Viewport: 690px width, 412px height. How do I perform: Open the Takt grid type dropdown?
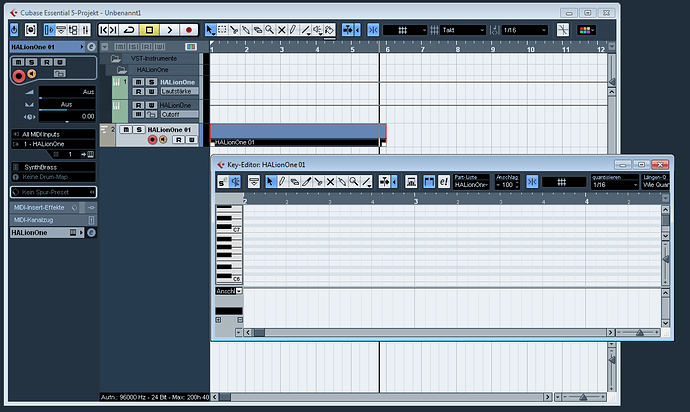pyautogui.click(x=463, y=30)
